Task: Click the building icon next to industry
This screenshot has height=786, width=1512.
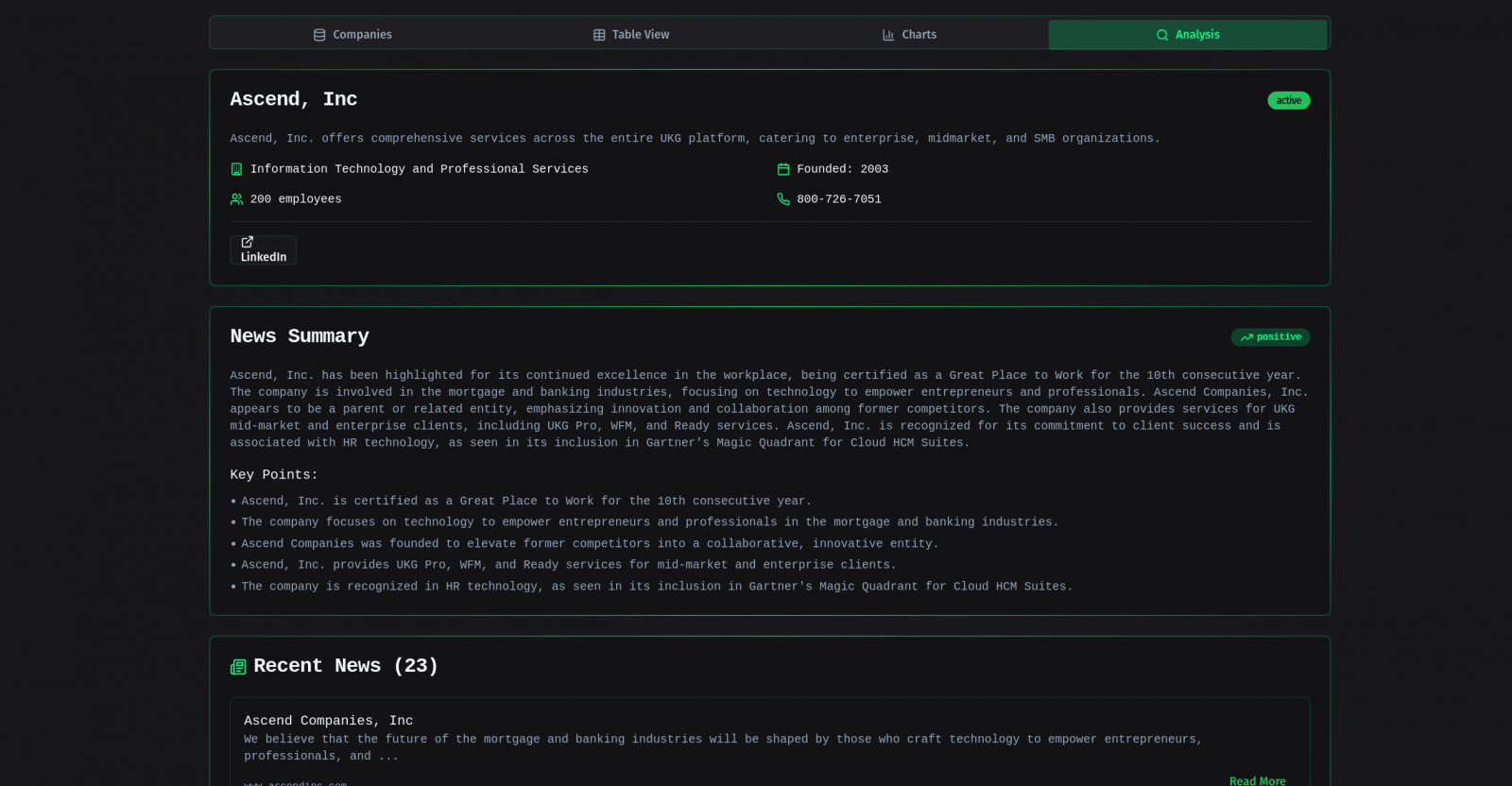Action: (x=236, y=169)
